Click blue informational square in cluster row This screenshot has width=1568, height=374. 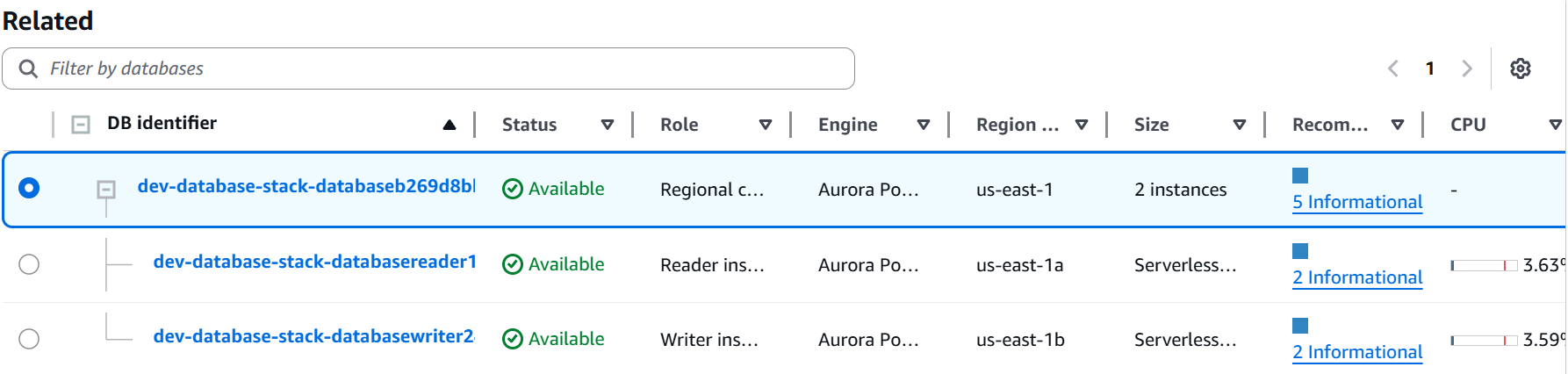pyautogui.click(x=1300, y=176)
